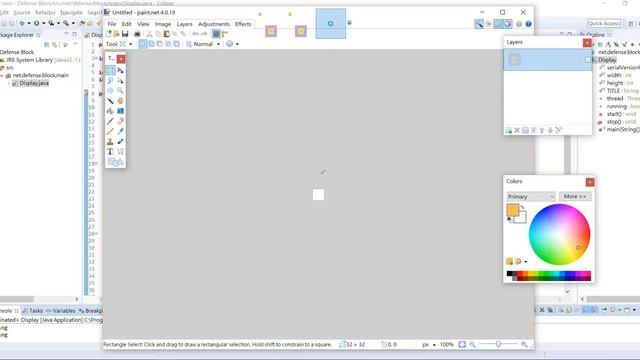This screenshot has height=360, width=640.
Task: Select the Shapes tool
Action: pos(115,162)
